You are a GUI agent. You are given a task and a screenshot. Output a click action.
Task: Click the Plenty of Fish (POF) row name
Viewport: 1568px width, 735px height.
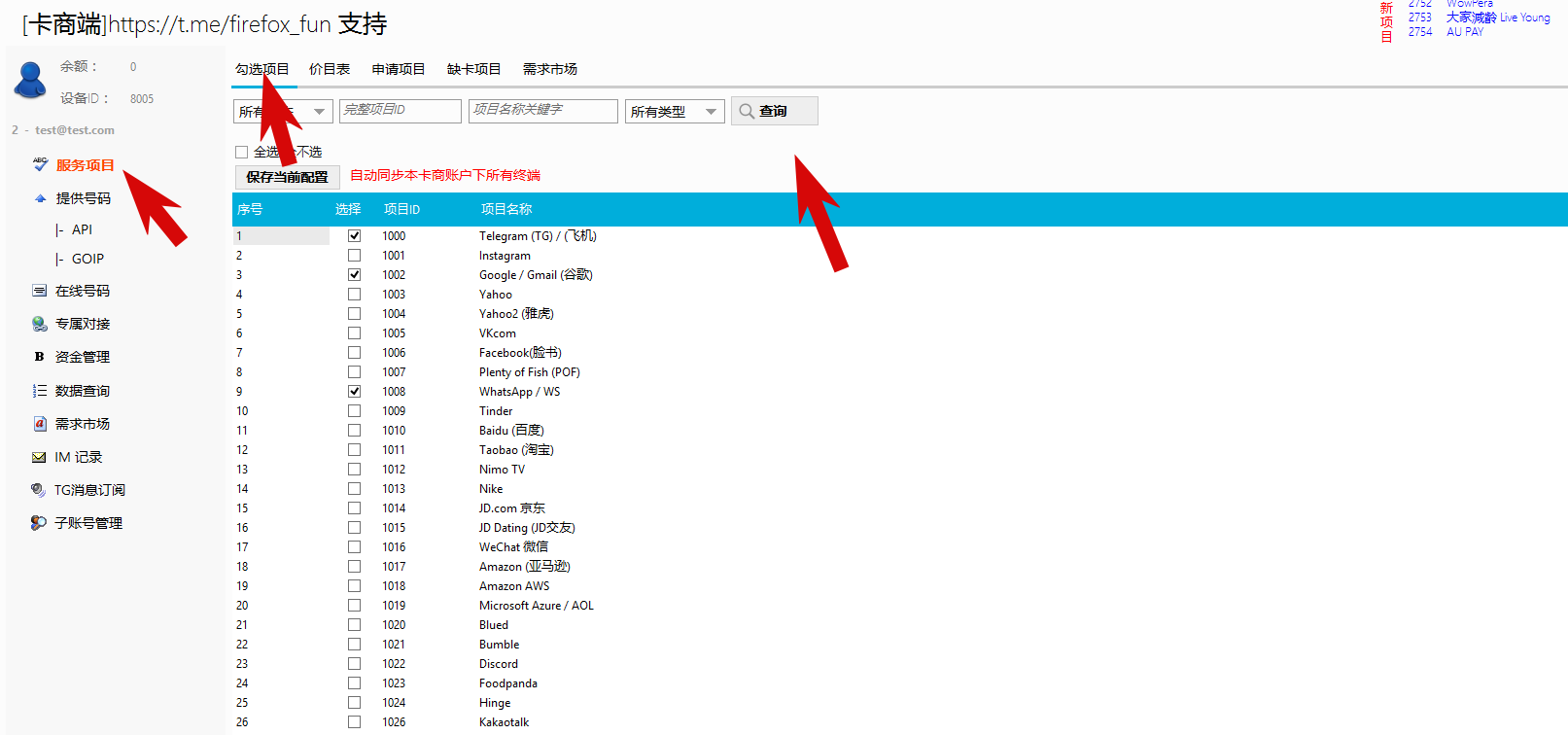coord(530,372)
